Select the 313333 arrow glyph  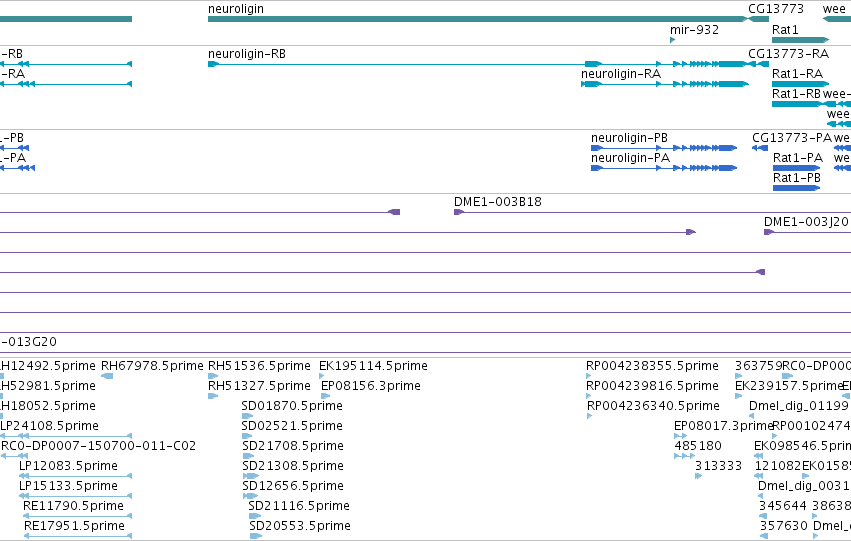pos(698,476)
